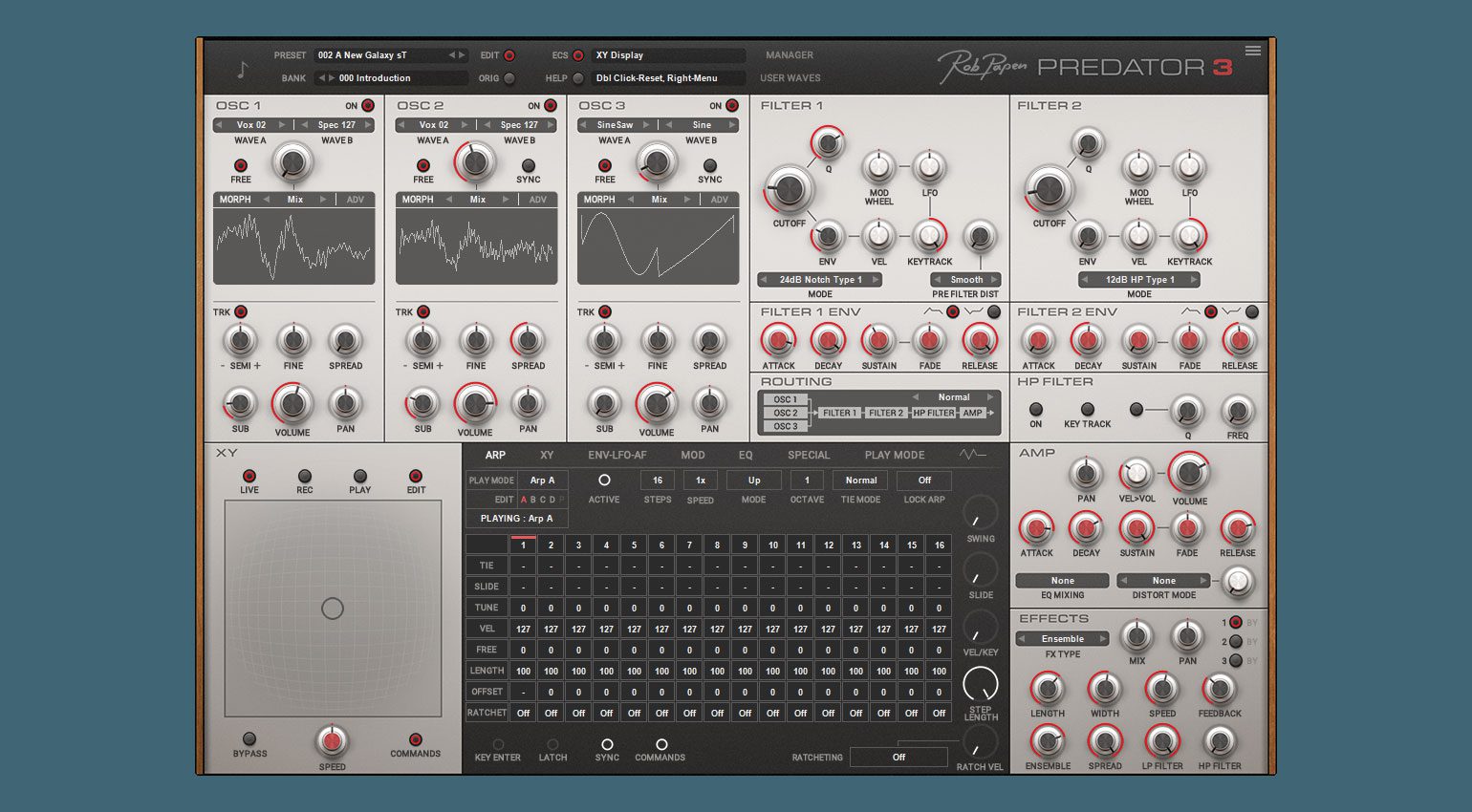
Task: Click the OSC 2 Spread knob
Action: tap(528, 340)
